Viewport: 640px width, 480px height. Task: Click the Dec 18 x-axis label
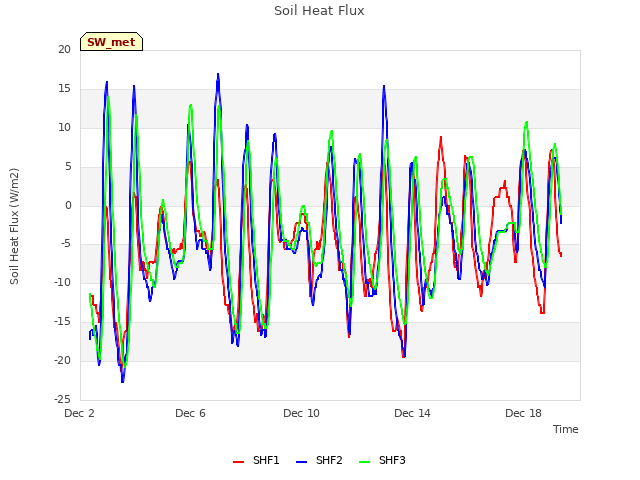pyautogui.click(x=523, y=413)
